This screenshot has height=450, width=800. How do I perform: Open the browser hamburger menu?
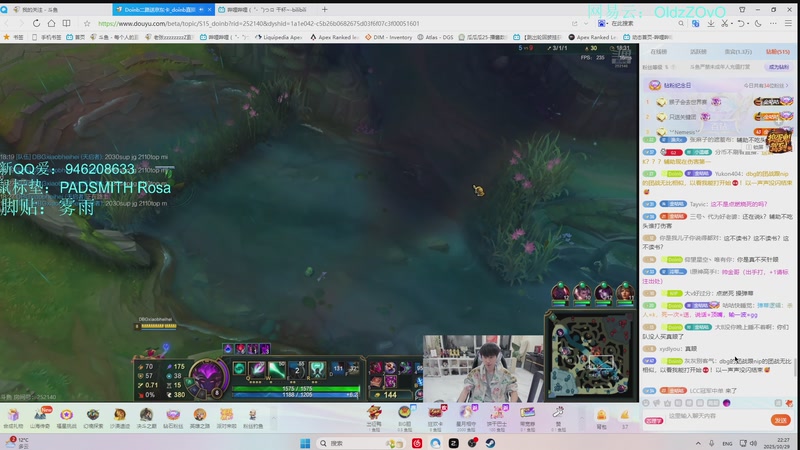click(788, 23)
